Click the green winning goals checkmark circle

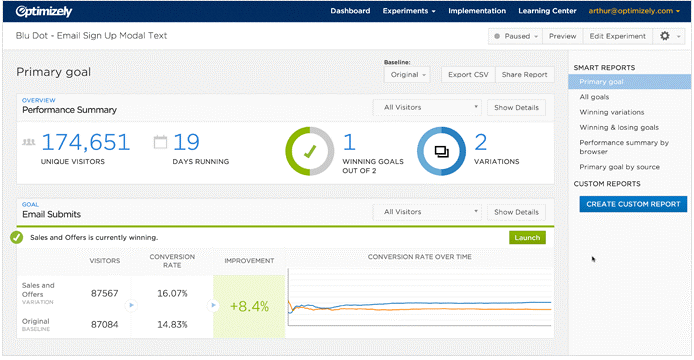309,151
